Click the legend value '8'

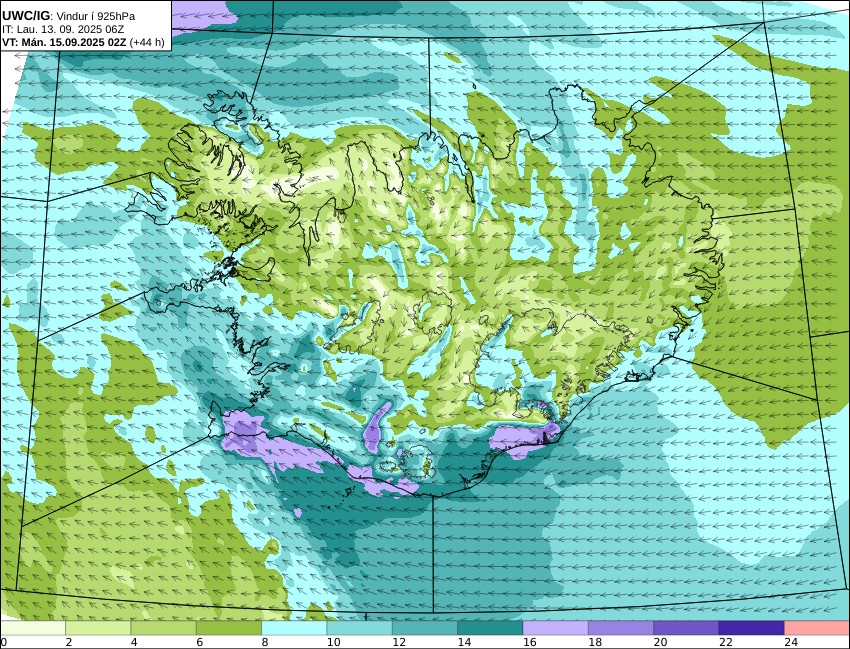[x=265, y=642]
